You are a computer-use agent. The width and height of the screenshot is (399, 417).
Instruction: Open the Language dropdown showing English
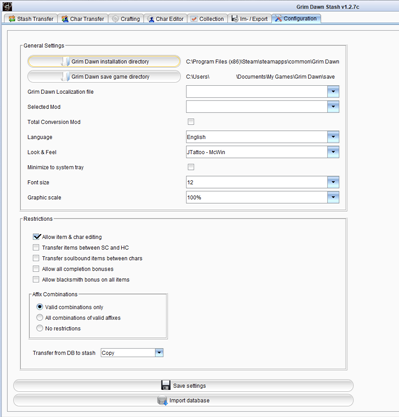(x=263, y=137)
